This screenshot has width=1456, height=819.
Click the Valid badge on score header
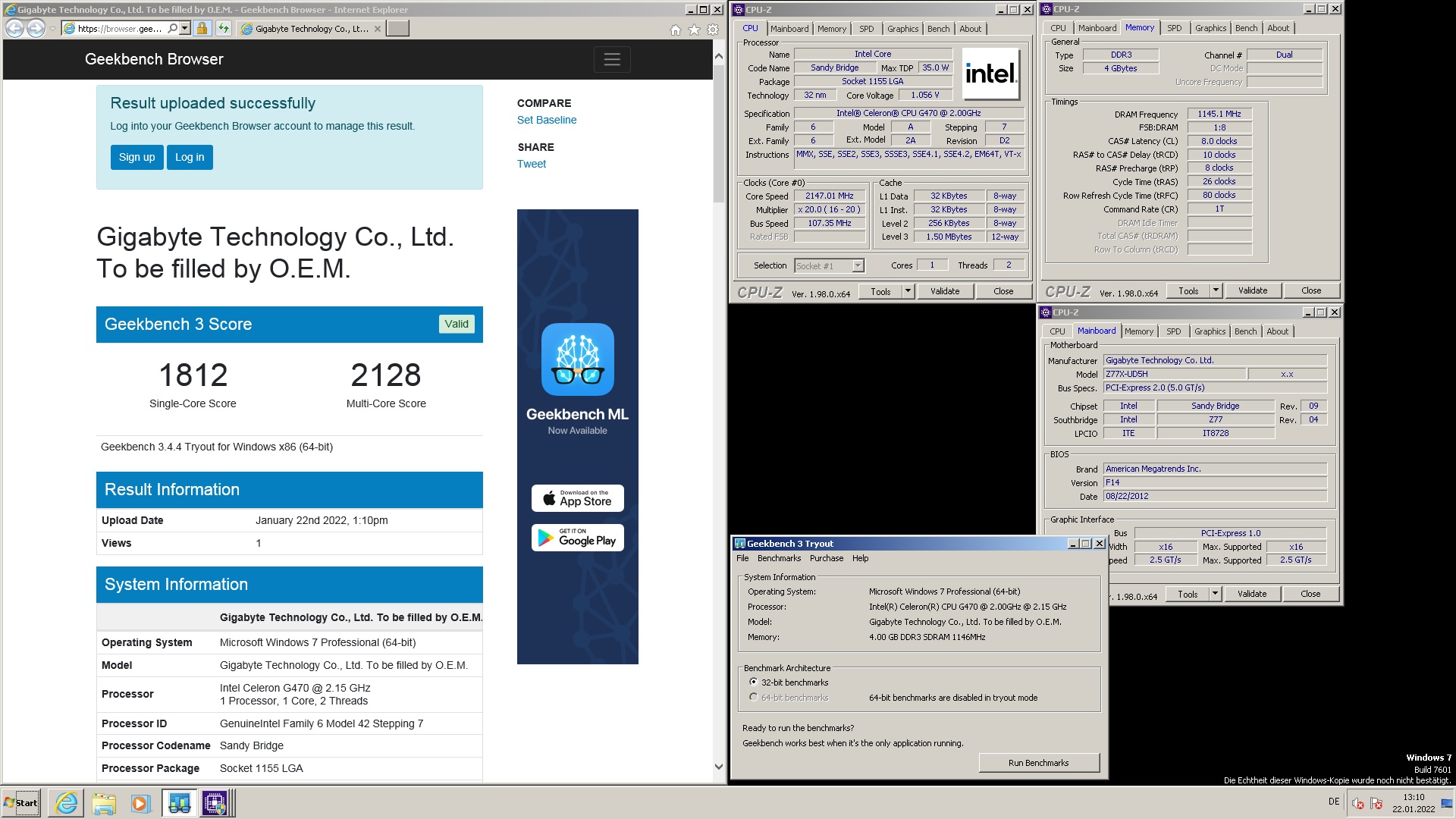(457, 324)
